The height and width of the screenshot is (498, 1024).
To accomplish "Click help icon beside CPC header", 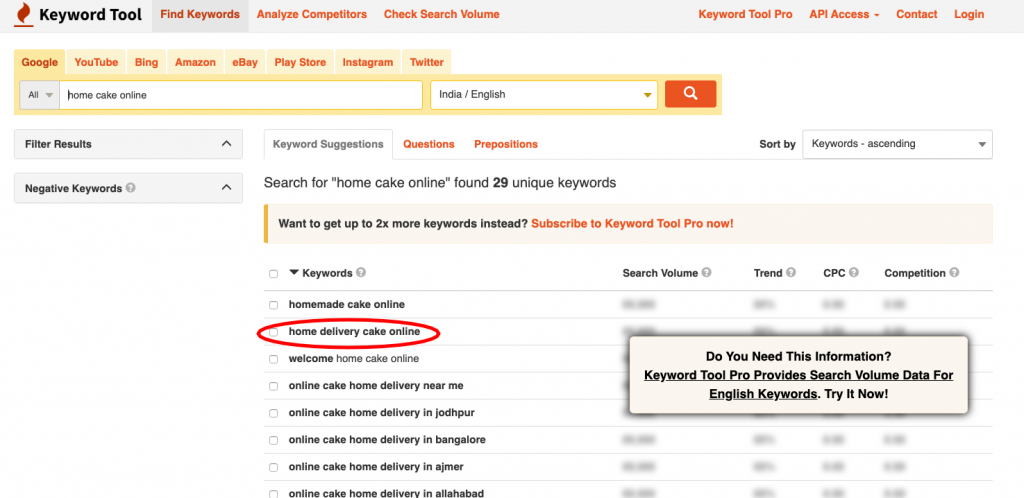I will click(x=854, y=273).
